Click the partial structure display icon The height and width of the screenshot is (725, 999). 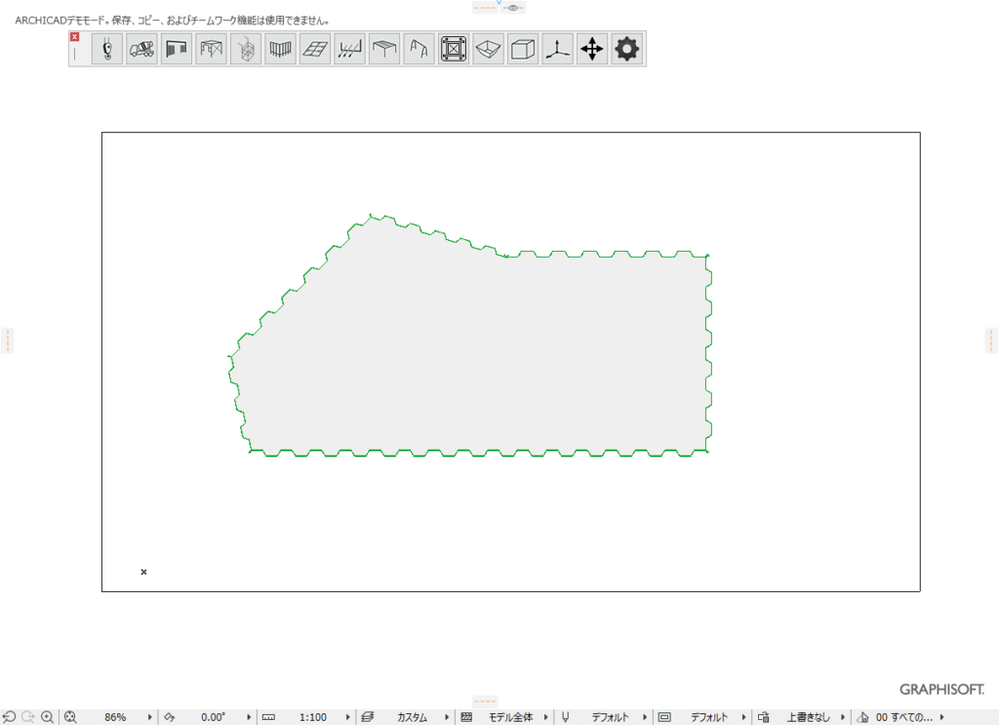(466, 717)
